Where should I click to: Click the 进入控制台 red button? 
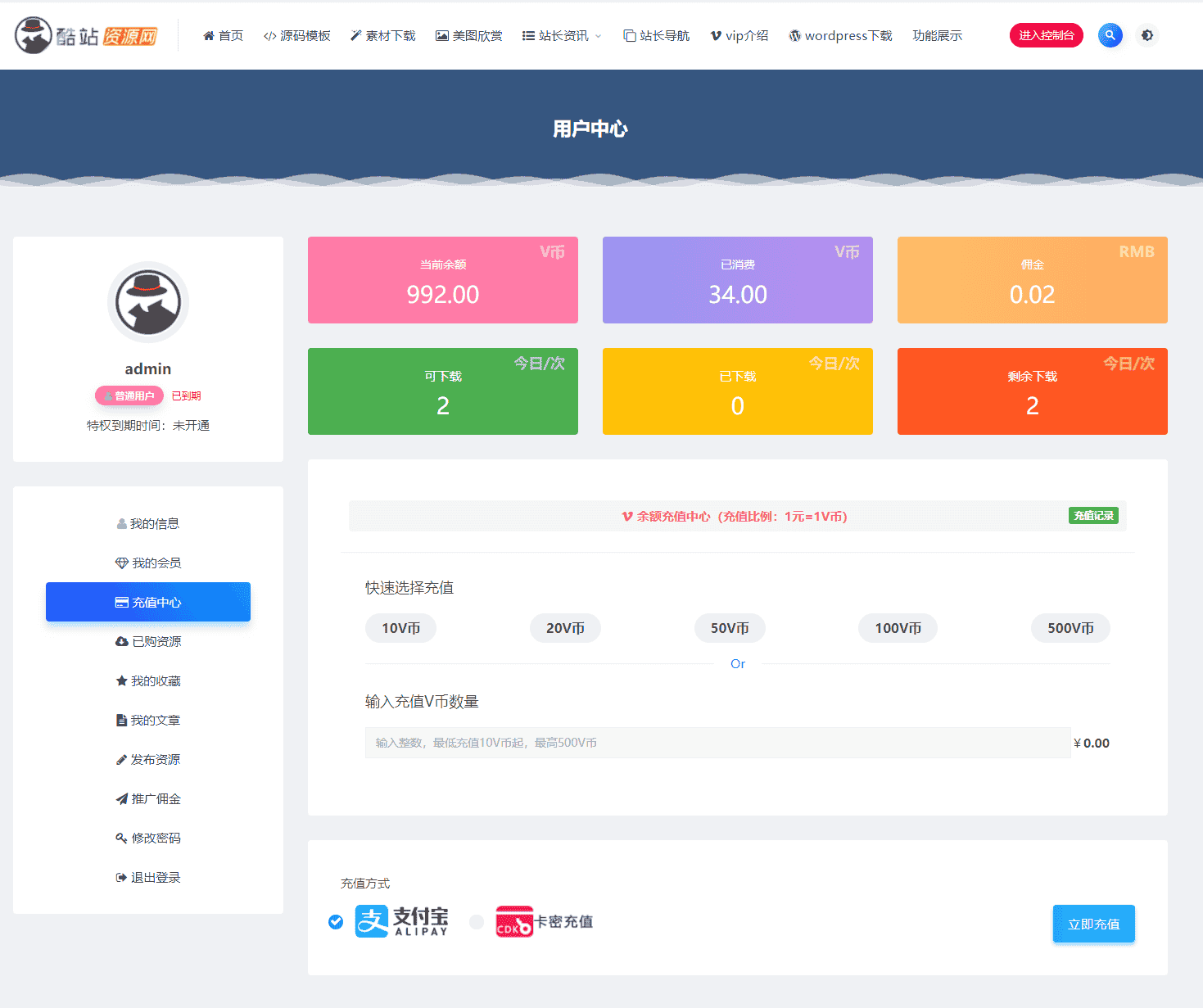[1046, 35]
